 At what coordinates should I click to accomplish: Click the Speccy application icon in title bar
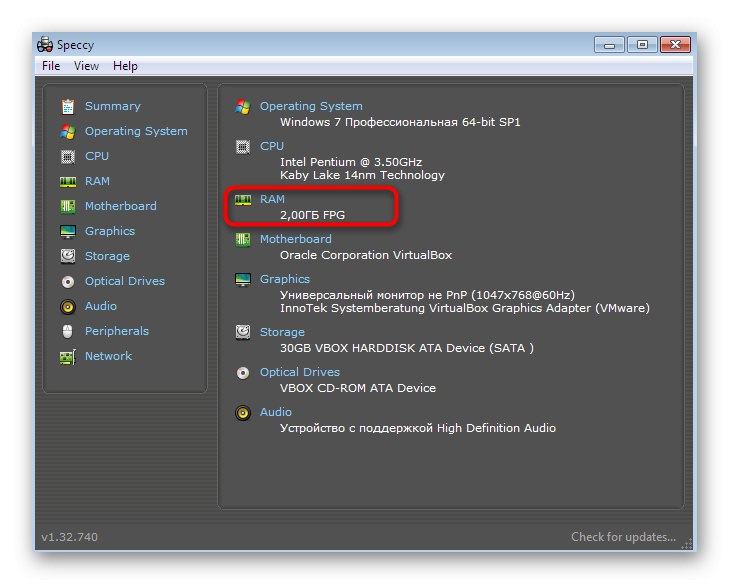(x=45, y=44)
